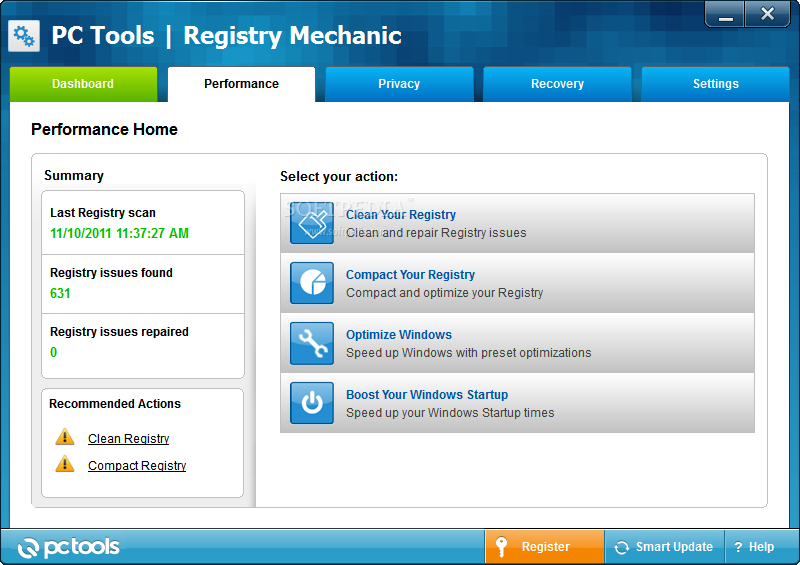The width and height of the screenshot is (800, 565).
Task: Open the Compact Your Registry title link
Action: click(410, 275)
